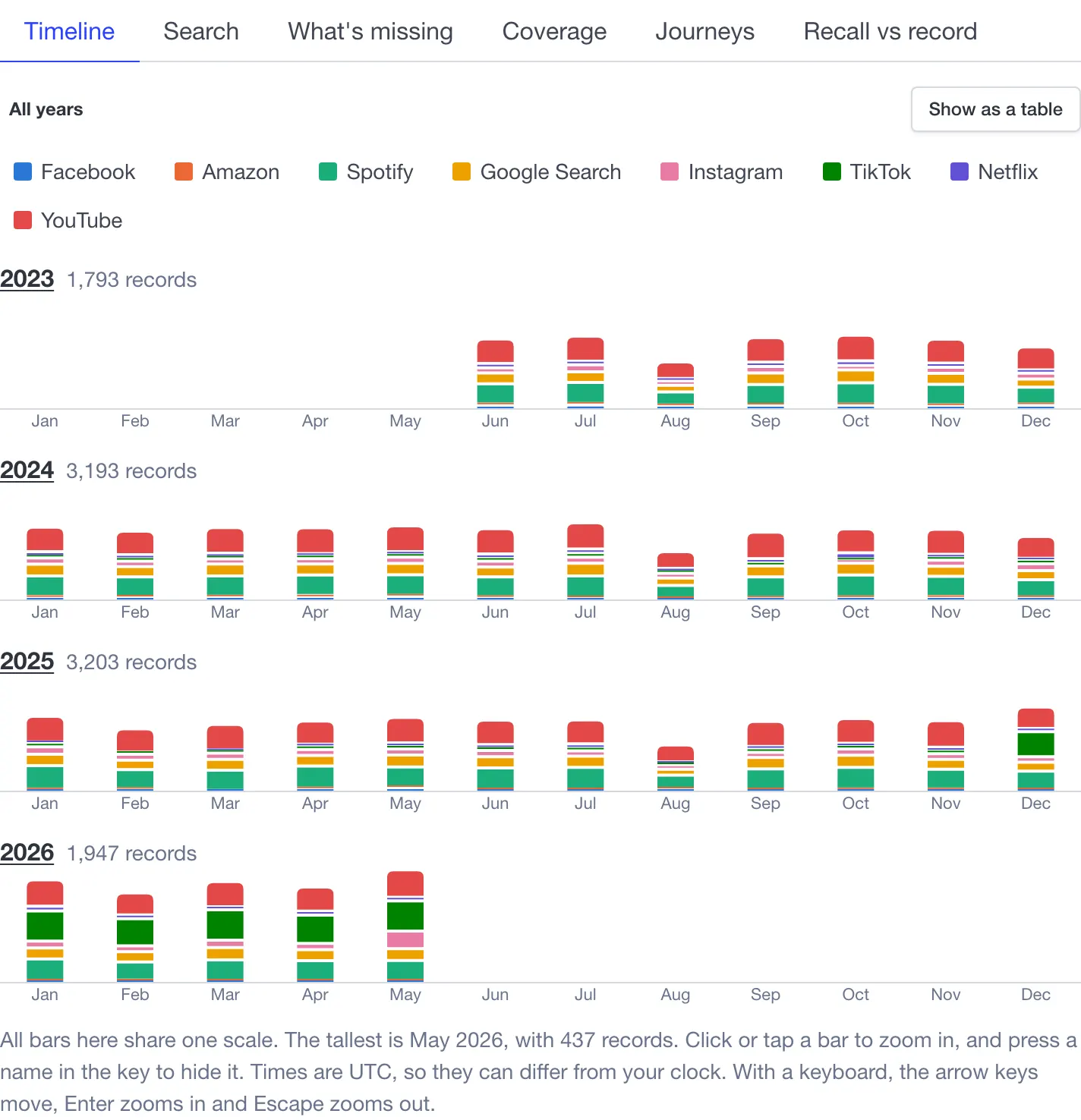
Task: Select the July 2023 bar
Action: pos(585,373)
